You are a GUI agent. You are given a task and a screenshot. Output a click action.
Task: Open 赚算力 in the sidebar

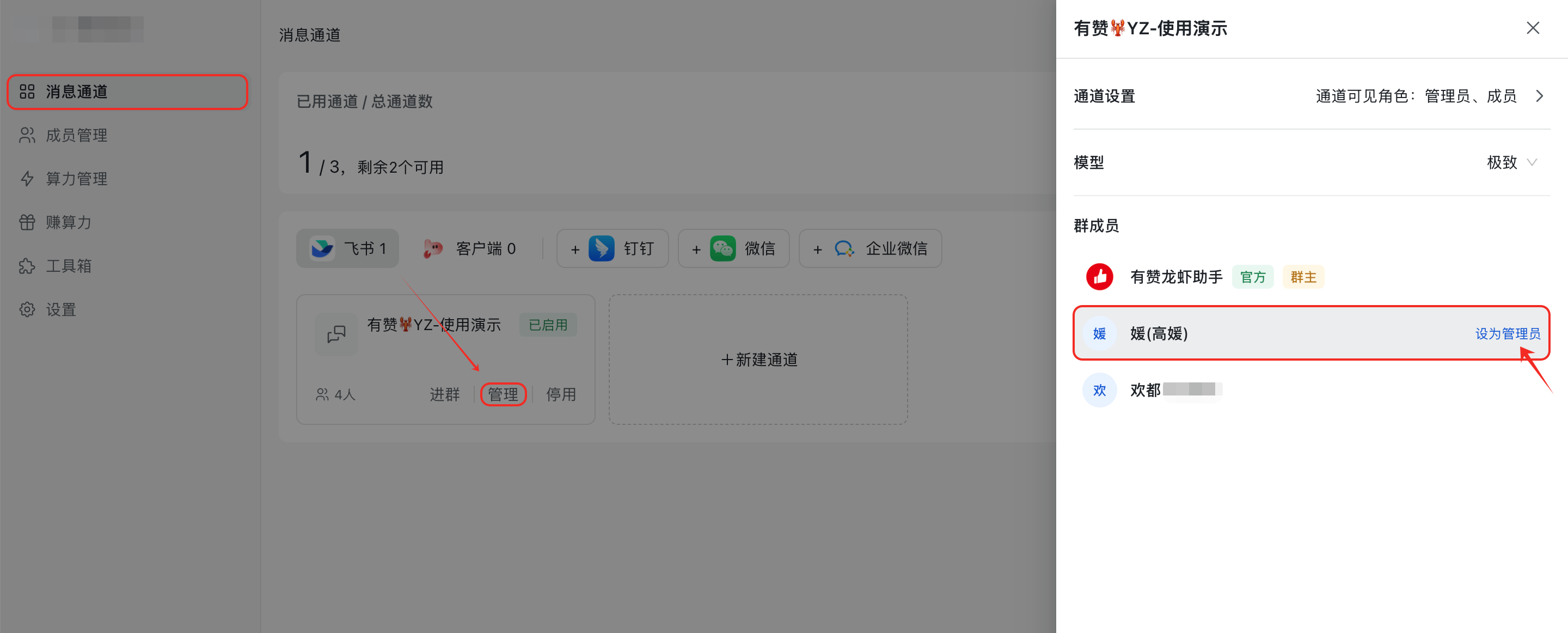coord(127,222)
